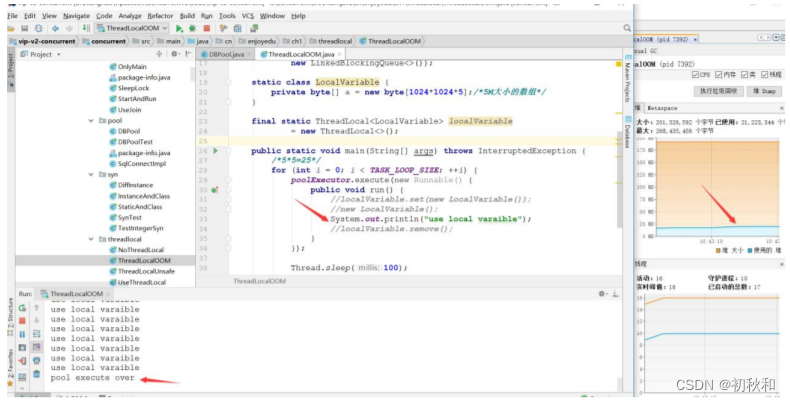Print console output with printer icon
This screenshot has height=401, width=790.
[x=37, y=361]
